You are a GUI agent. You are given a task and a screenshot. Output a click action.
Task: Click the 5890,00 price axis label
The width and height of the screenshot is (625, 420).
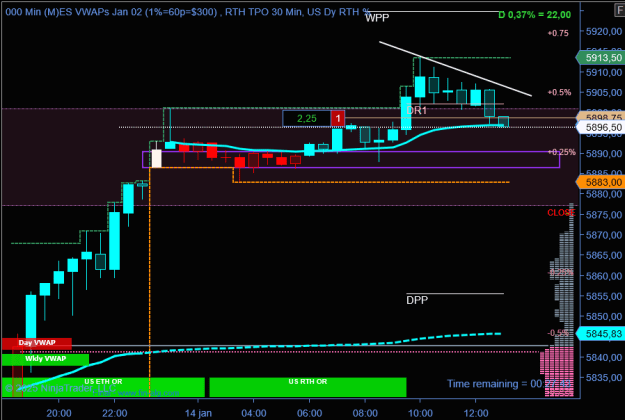pos(604,153)
